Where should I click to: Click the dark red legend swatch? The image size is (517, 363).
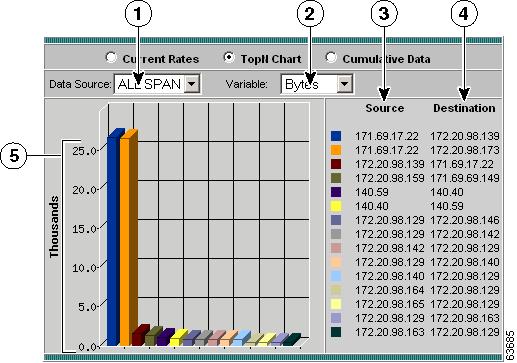coord(336,164)
